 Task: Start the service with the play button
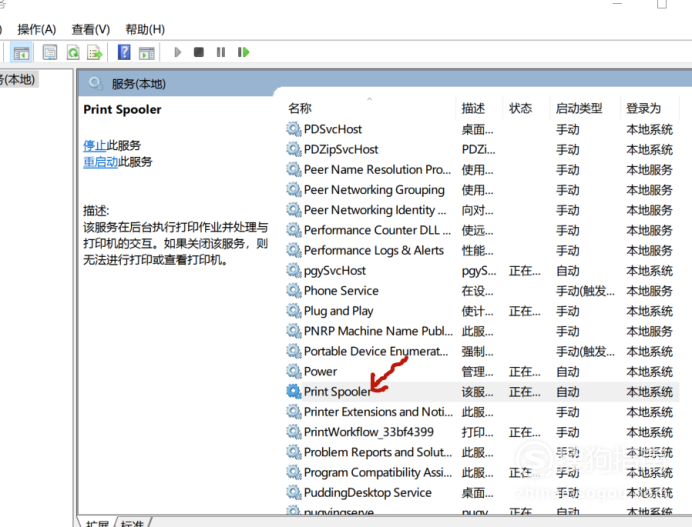click(x=177, y=53)
